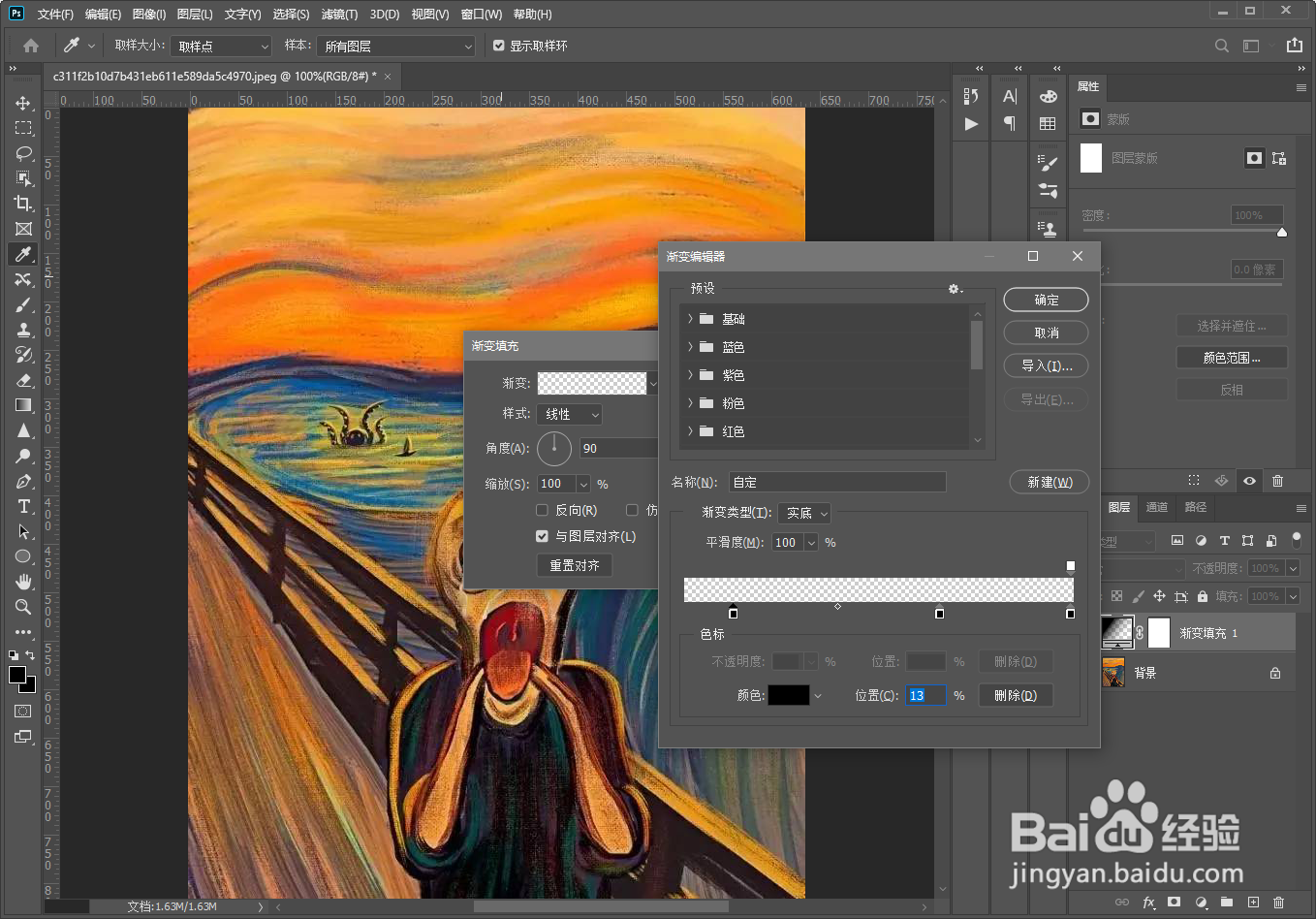Switch to 路径 tab
The height and width of the screenshot is (919, 1316).
click(x=1196, y=507)
